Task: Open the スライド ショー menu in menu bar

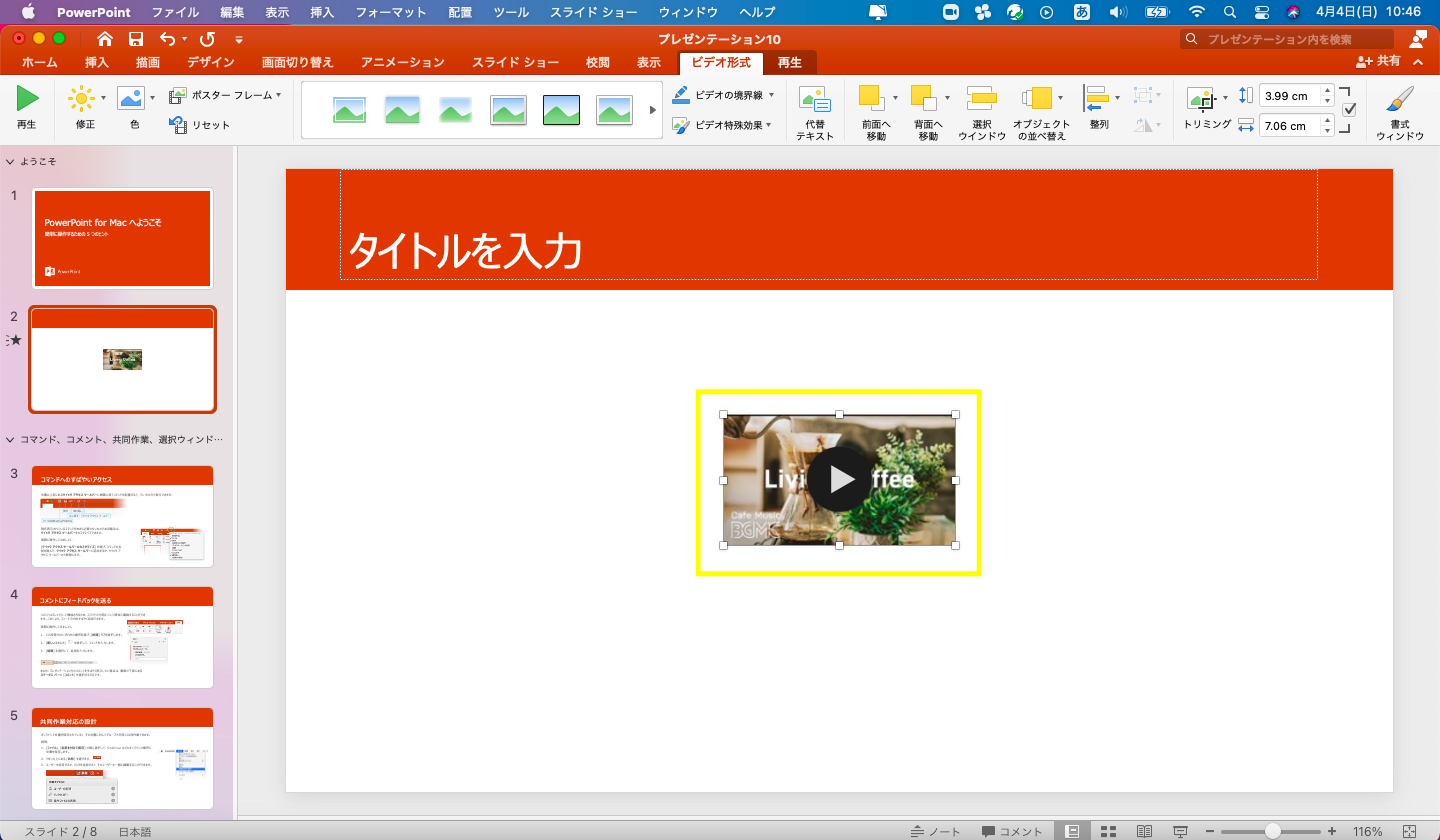Action: pyautogui.click(x=594, y=12)
